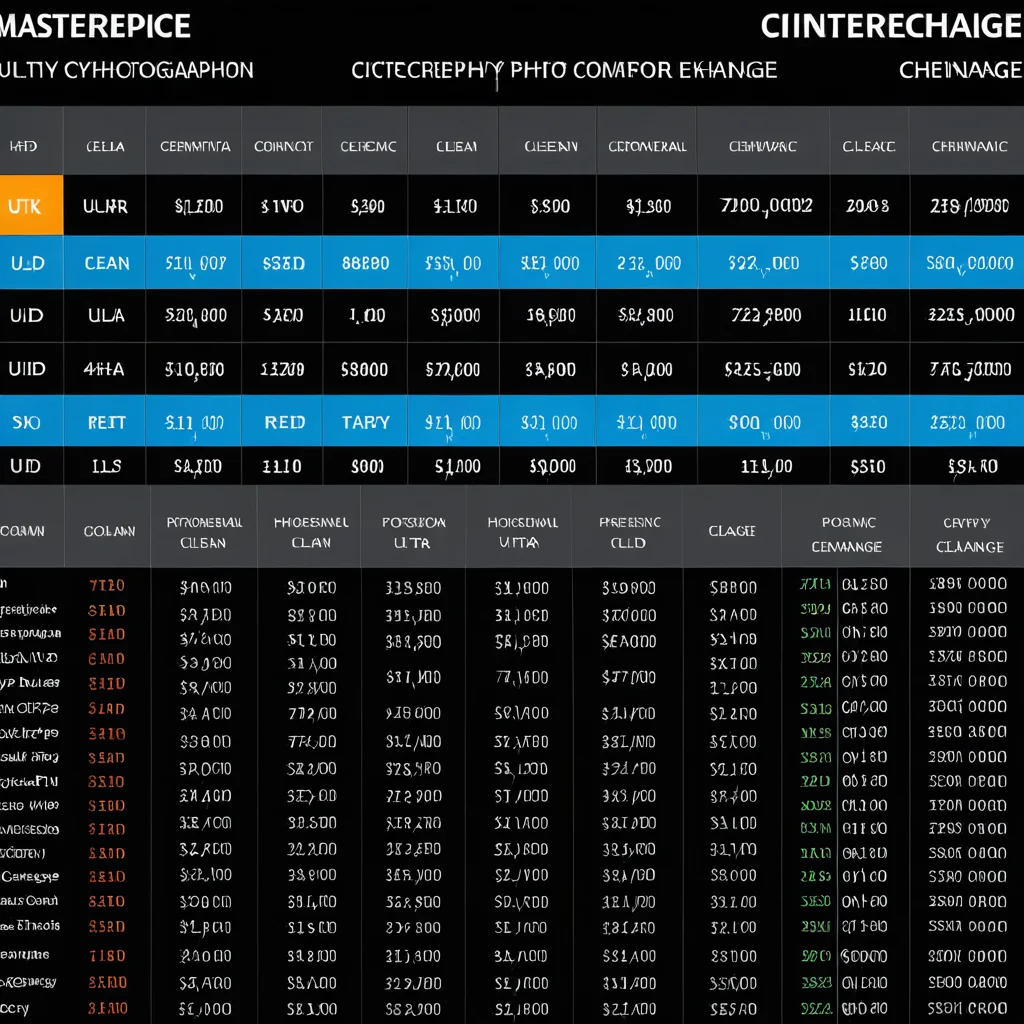
Task: Select the "RED" cell in the SIO row
Action: pyautogui.click(x=284, y=422)
